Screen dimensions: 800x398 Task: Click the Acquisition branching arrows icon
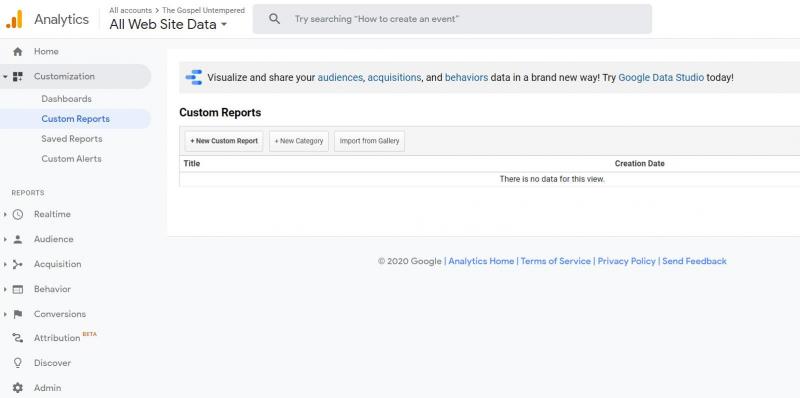18,264
